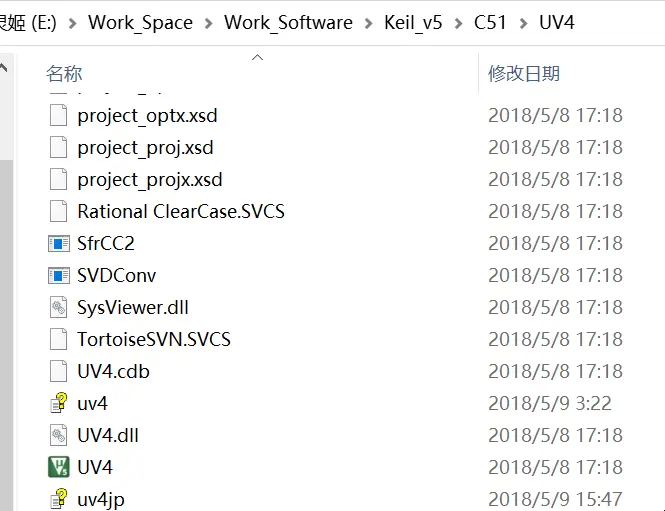The width and height of the screenshot is (665, 511).
Task: Select the UV4.cdb document icon
Action: (x=59, y=371)
